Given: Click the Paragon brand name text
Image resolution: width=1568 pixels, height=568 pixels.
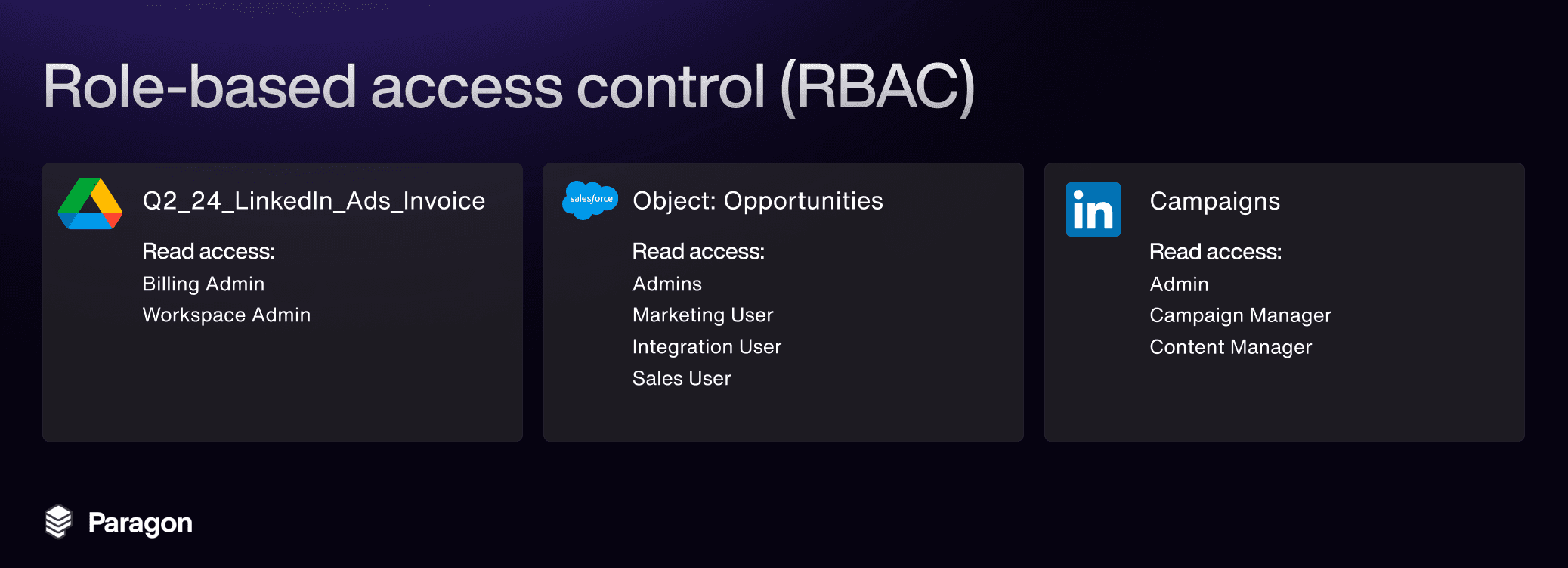Looking at the screenshot, I should pyautogui.click(x=140, y=523).
